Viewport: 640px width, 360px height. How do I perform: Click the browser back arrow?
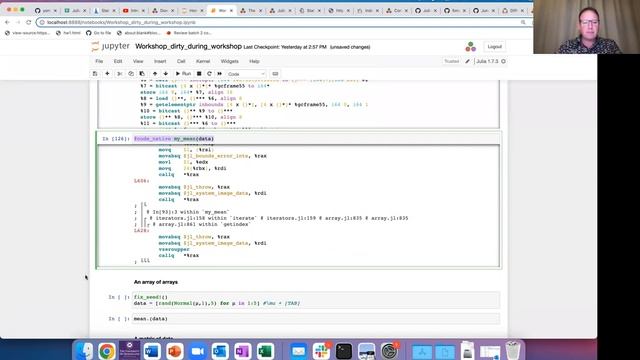tap(7, 22)
